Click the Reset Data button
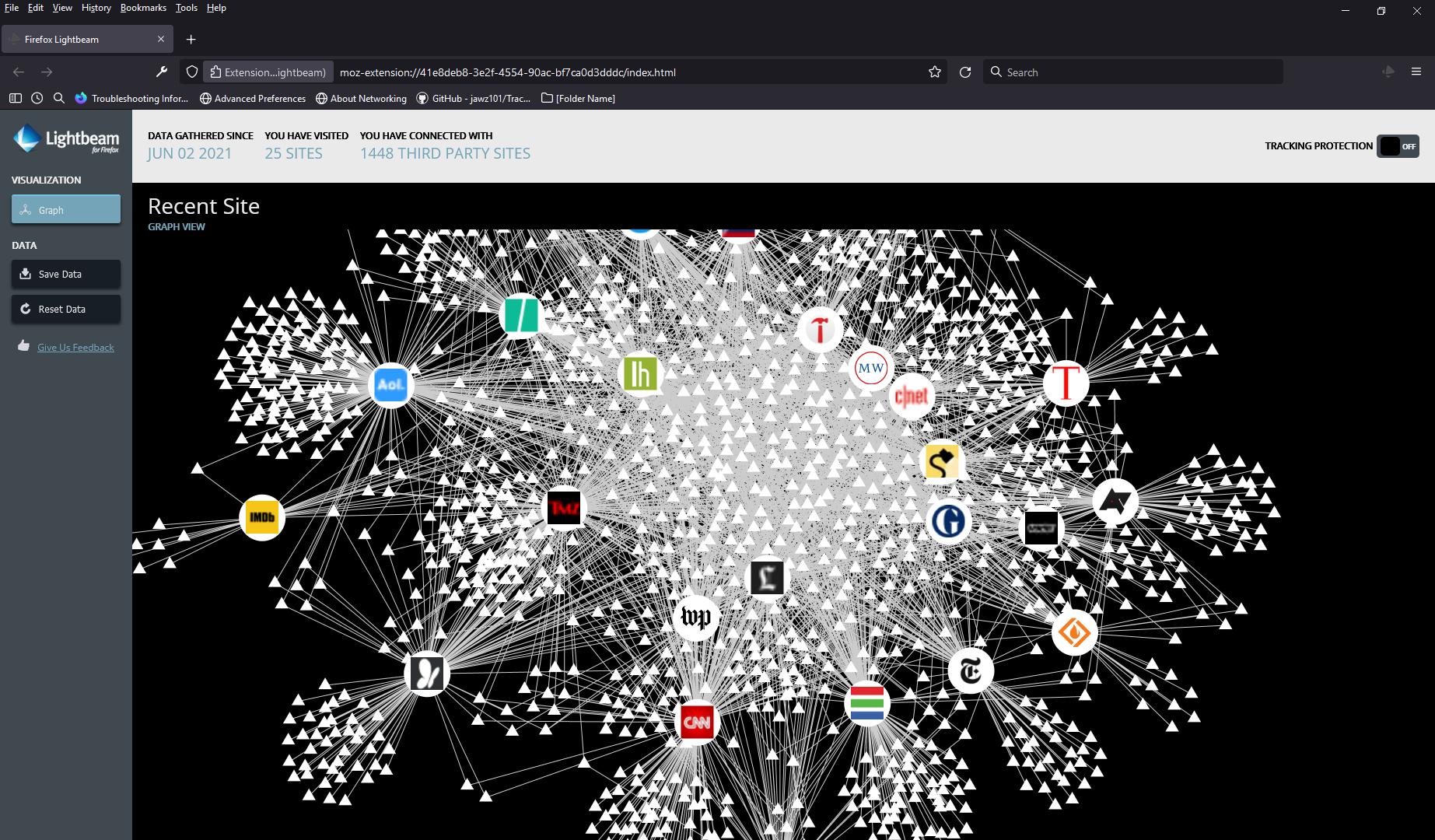Screen dimensions: 1435x840 pyautogui.click(x=66, y=309)
